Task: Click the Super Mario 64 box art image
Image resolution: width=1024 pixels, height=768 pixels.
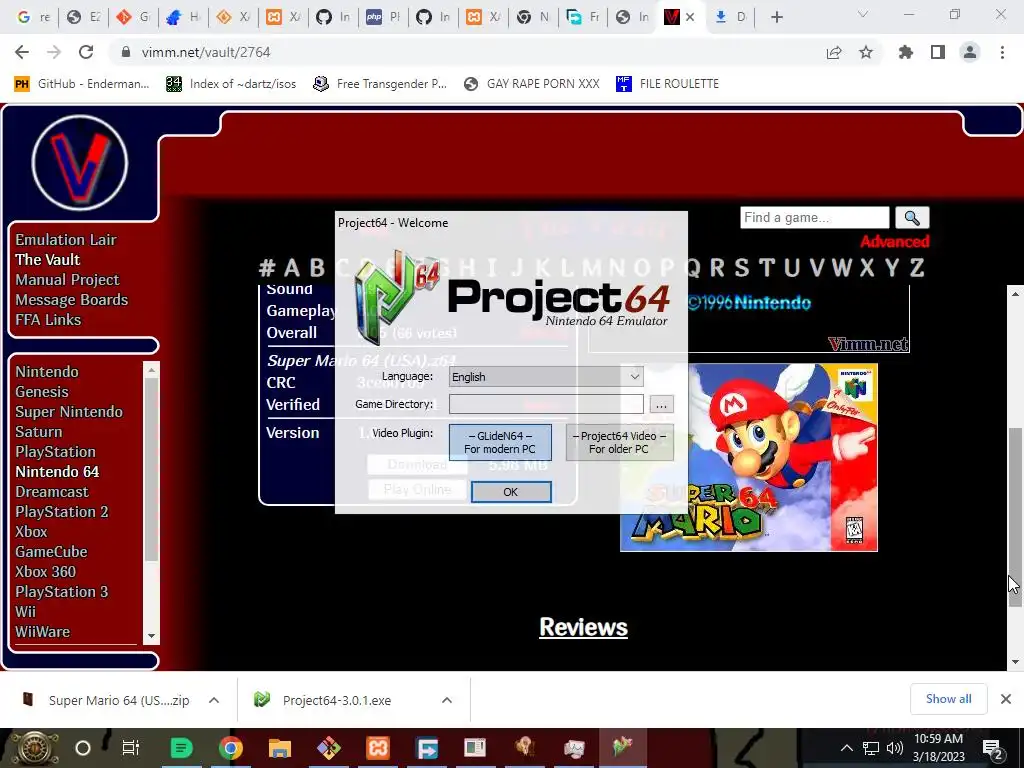Action: pyautogui.click(x=748, y=457)
